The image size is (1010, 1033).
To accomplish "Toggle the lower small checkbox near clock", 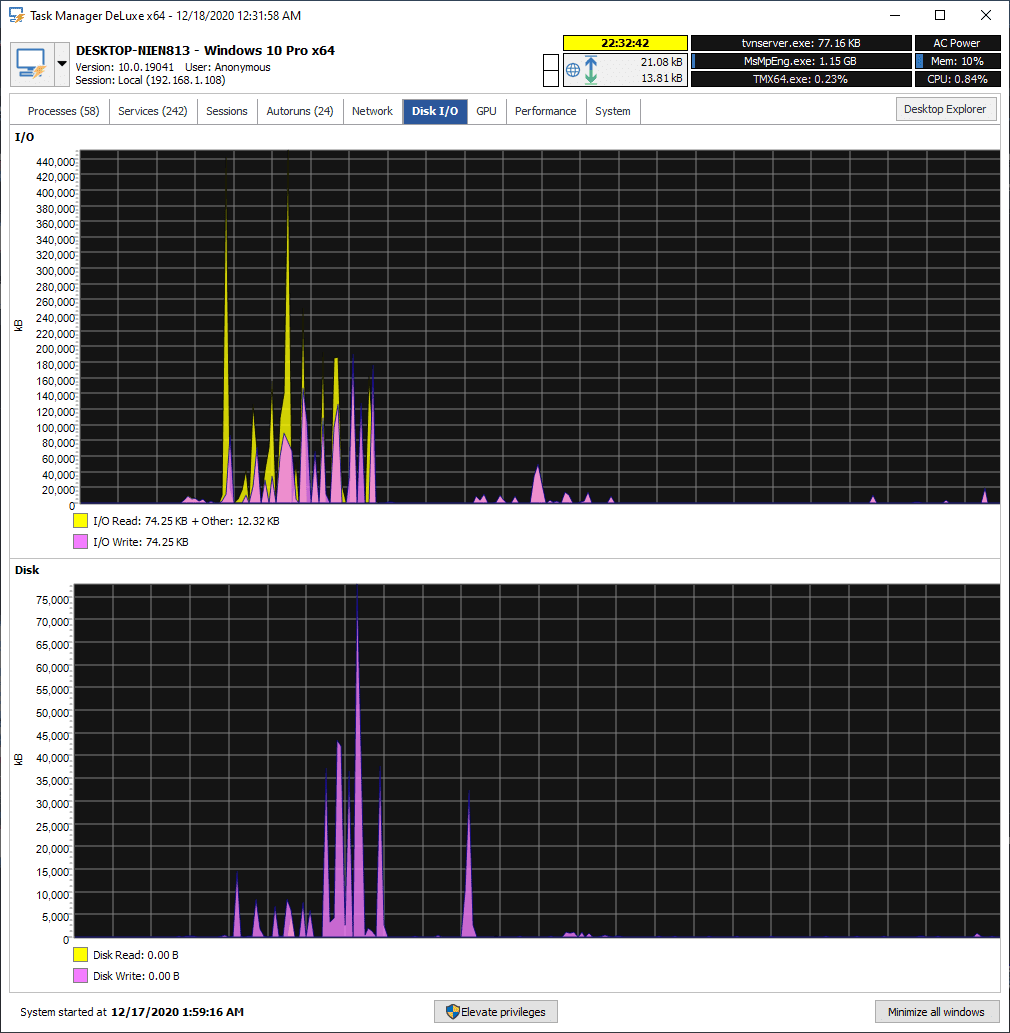I will (551, 78).
